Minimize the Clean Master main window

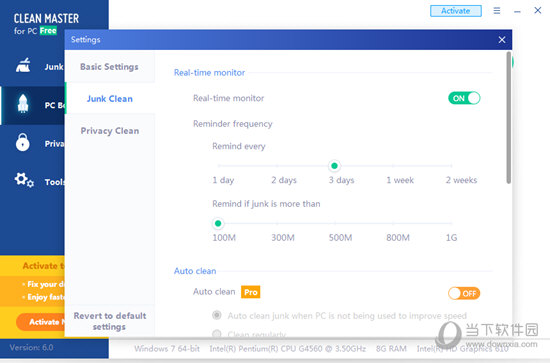tap(517, 12)
